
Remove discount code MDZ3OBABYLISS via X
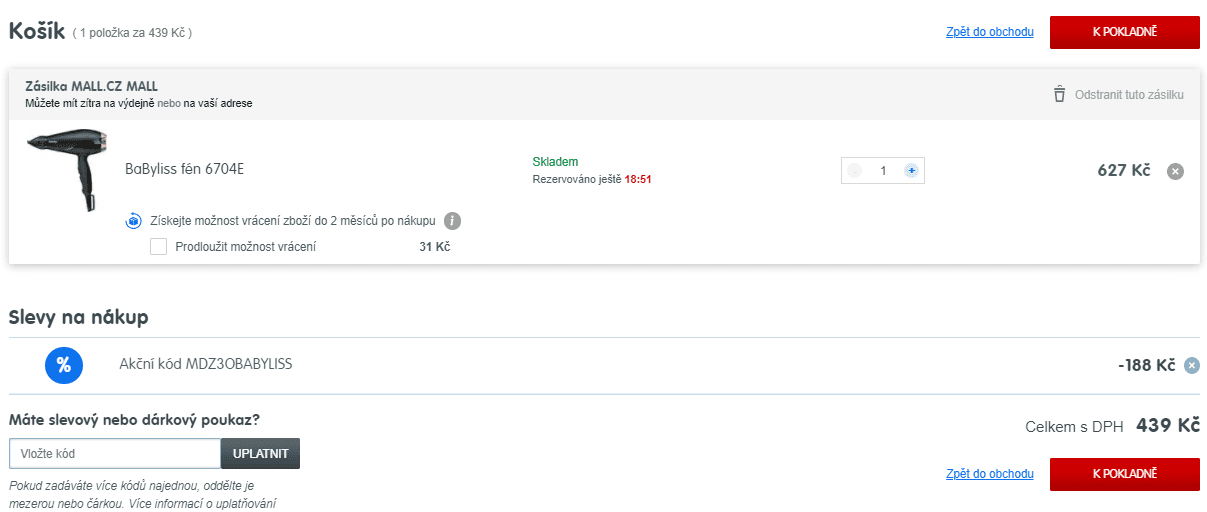click(x=1191, y=366)
